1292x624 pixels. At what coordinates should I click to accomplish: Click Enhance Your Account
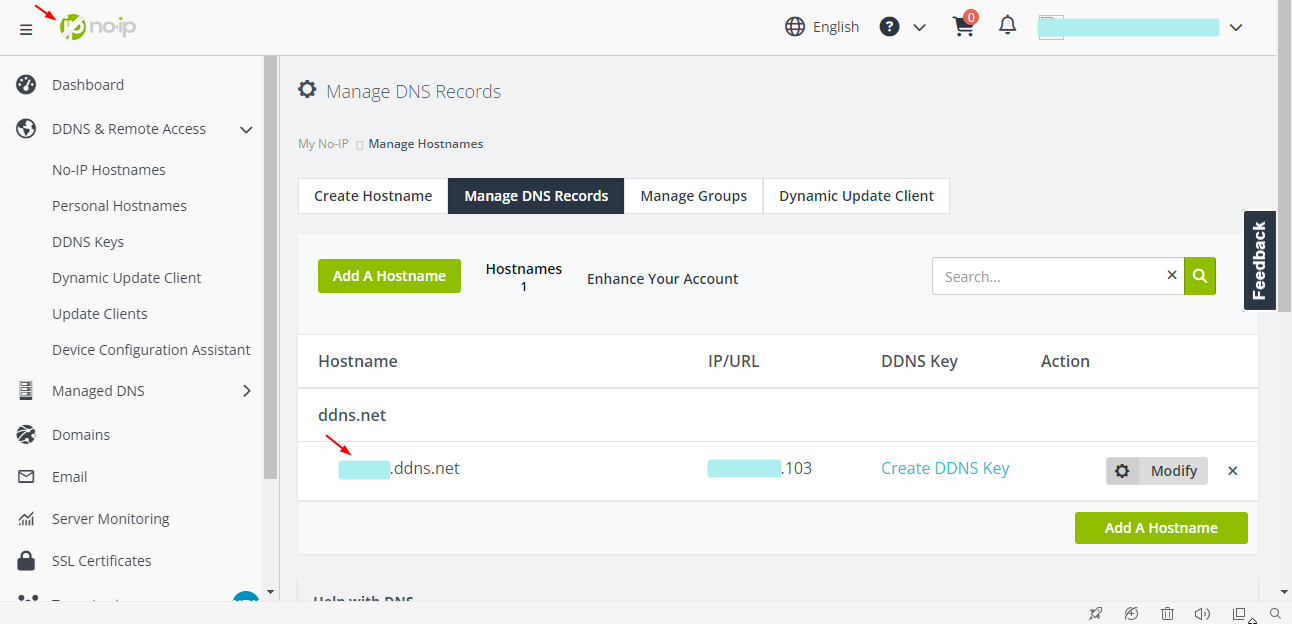click(662, 279)
